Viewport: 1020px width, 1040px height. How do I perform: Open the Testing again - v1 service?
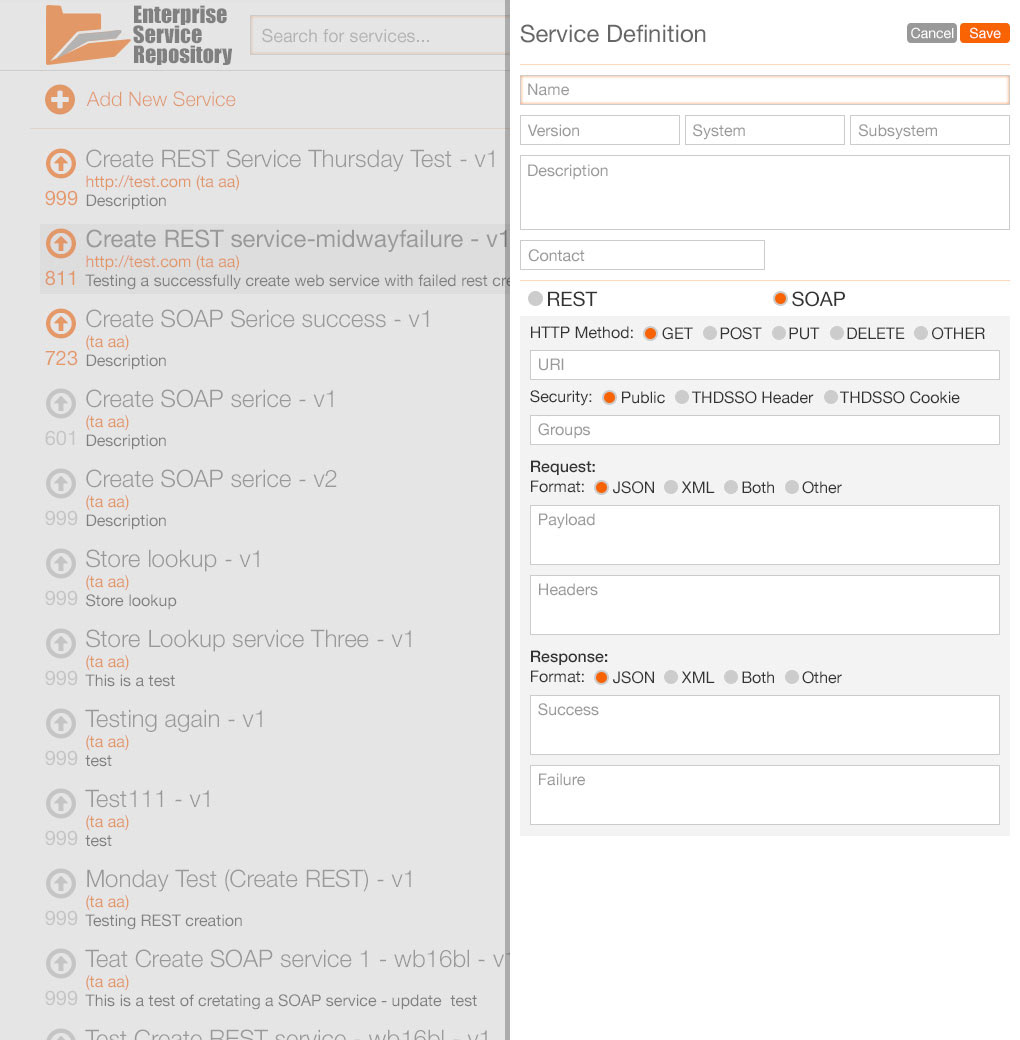175,719
